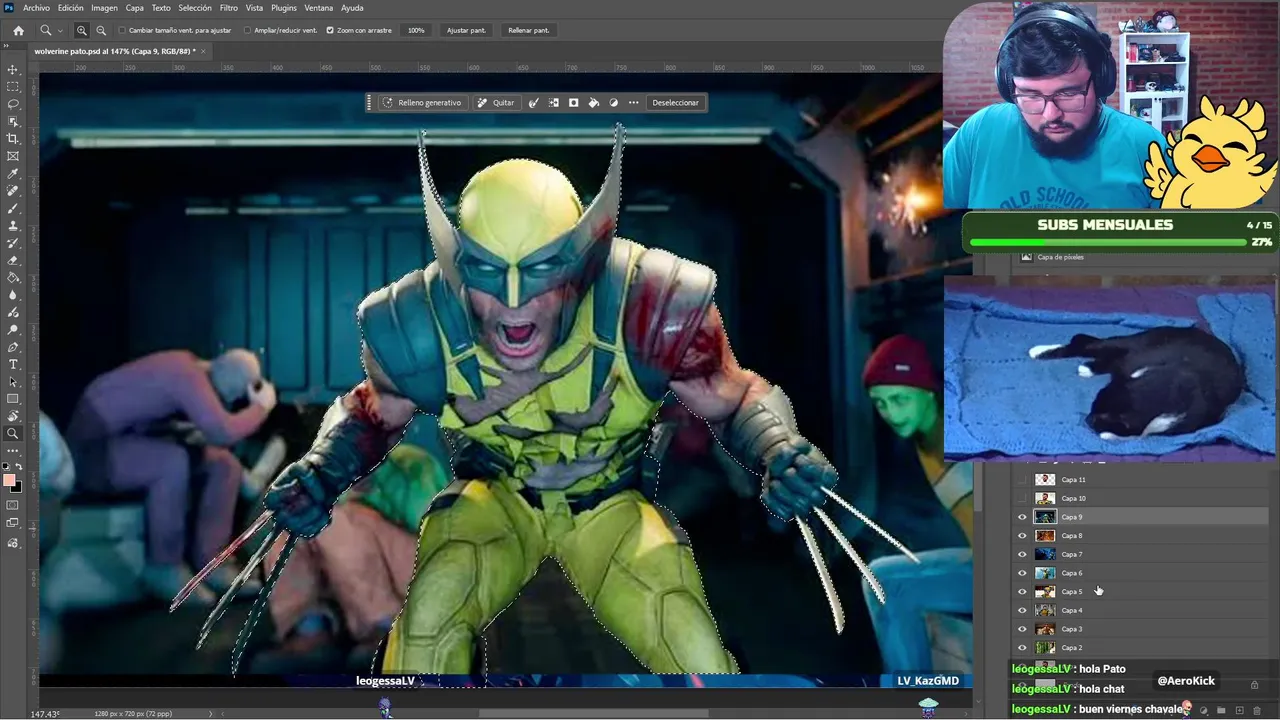Hide the Capa 5 layer
Screen dimensions: 1280x720
(x=1022, y=592)
